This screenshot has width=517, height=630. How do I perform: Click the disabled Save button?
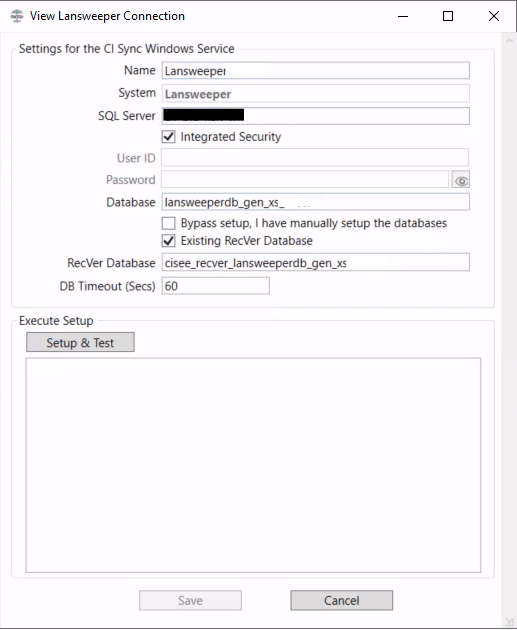click(190, 600)
